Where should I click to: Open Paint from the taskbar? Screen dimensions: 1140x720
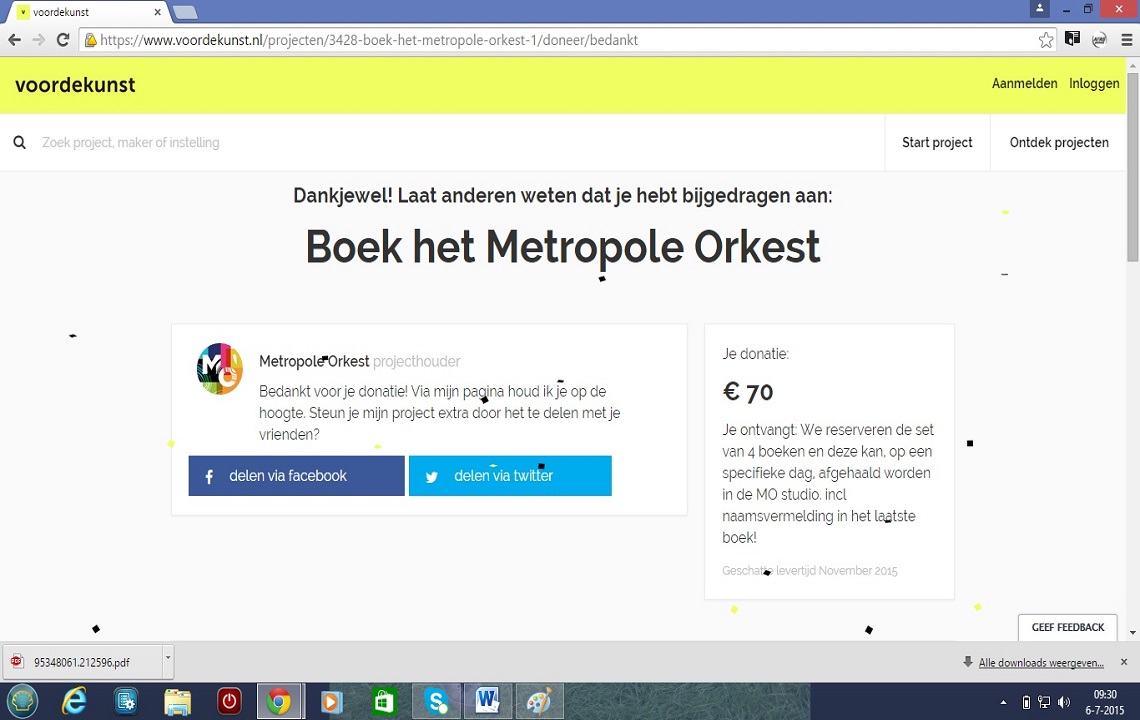[539, 702]
